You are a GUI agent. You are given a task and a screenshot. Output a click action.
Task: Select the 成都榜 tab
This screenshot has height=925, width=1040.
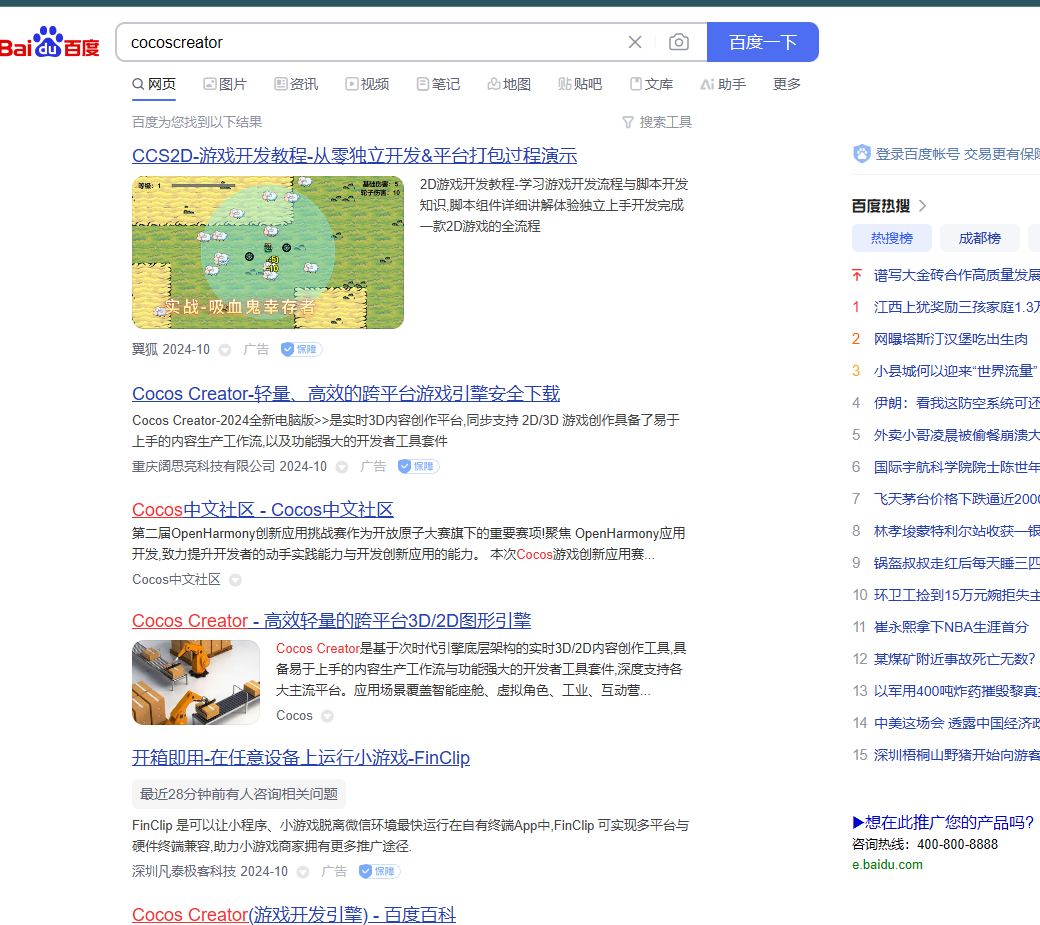click(980, 238)
